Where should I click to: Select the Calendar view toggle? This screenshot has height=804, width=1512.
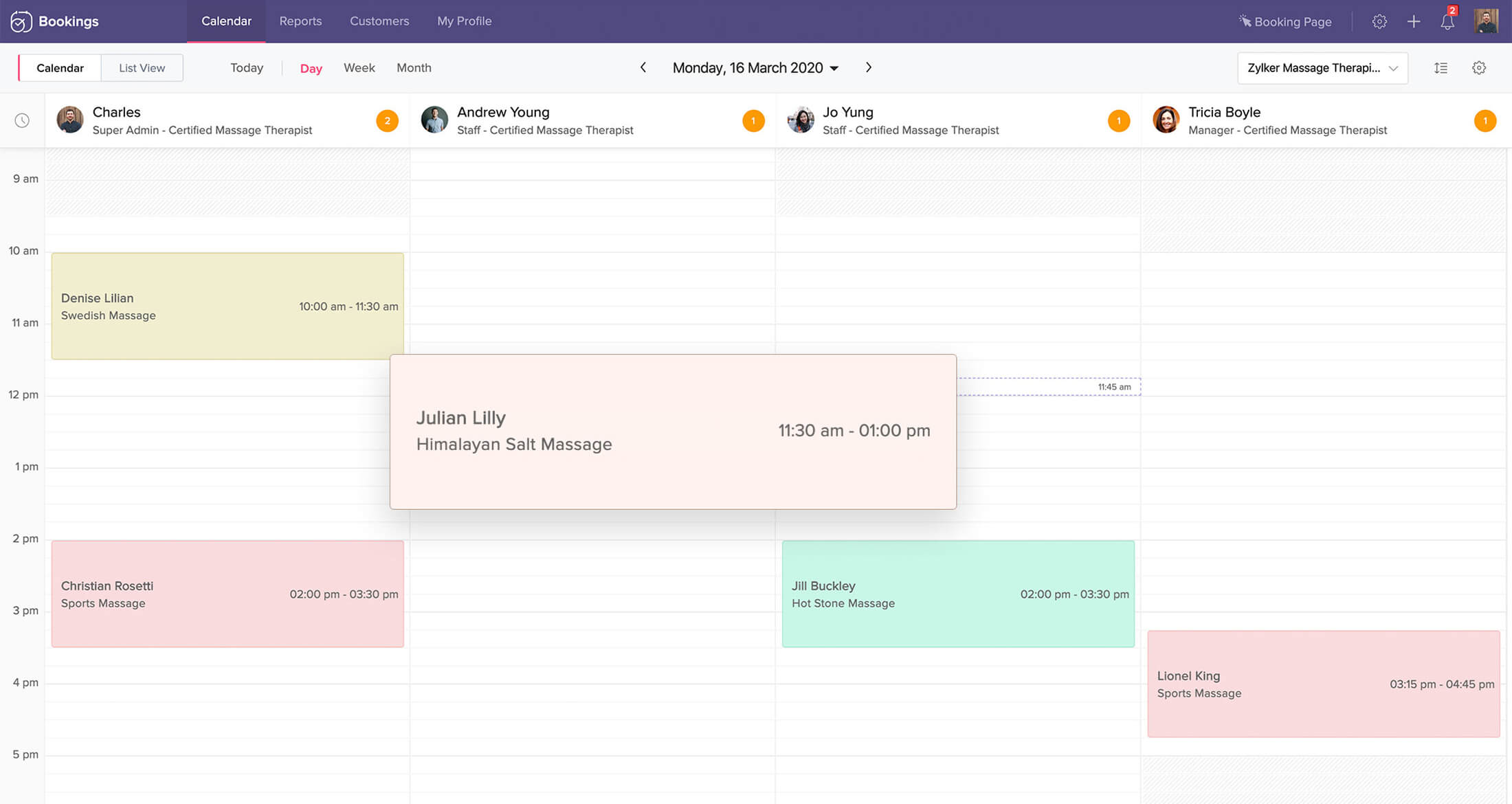60,68
